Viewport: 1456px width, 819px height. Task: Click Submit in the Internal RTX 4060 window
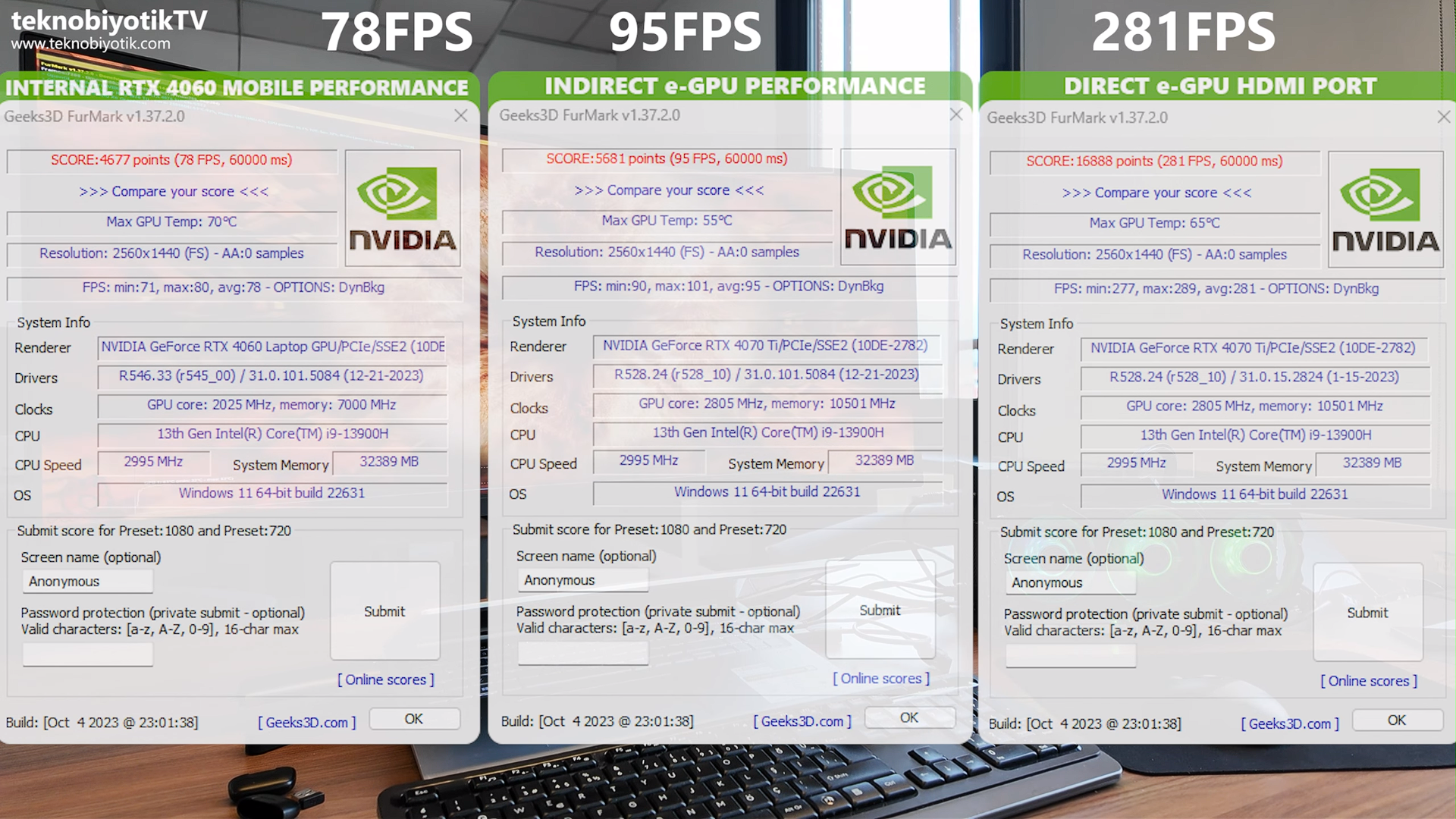pyautogui.click(x=384, y=611)
